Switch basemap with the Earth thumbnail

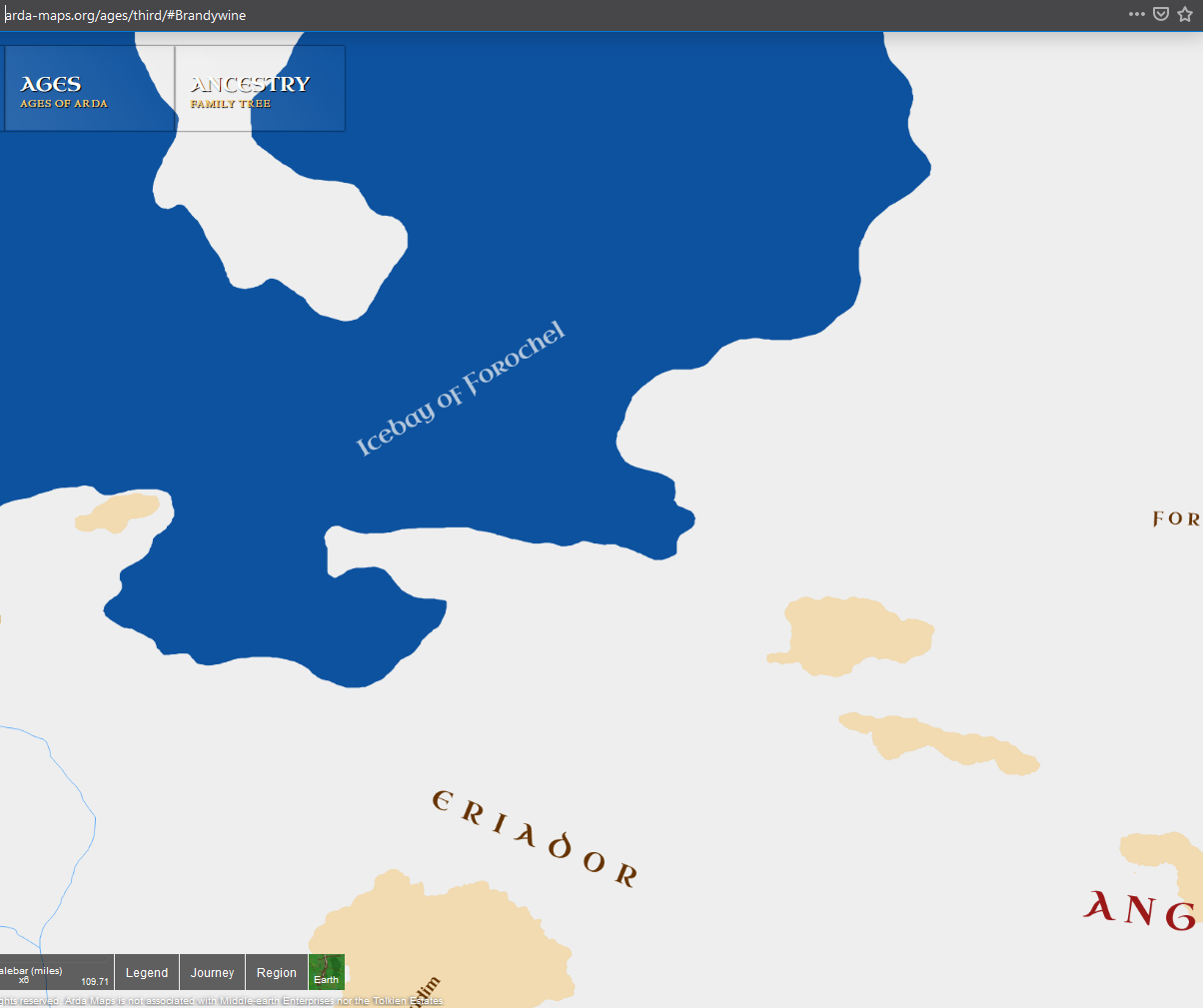(x=327, y=971)
